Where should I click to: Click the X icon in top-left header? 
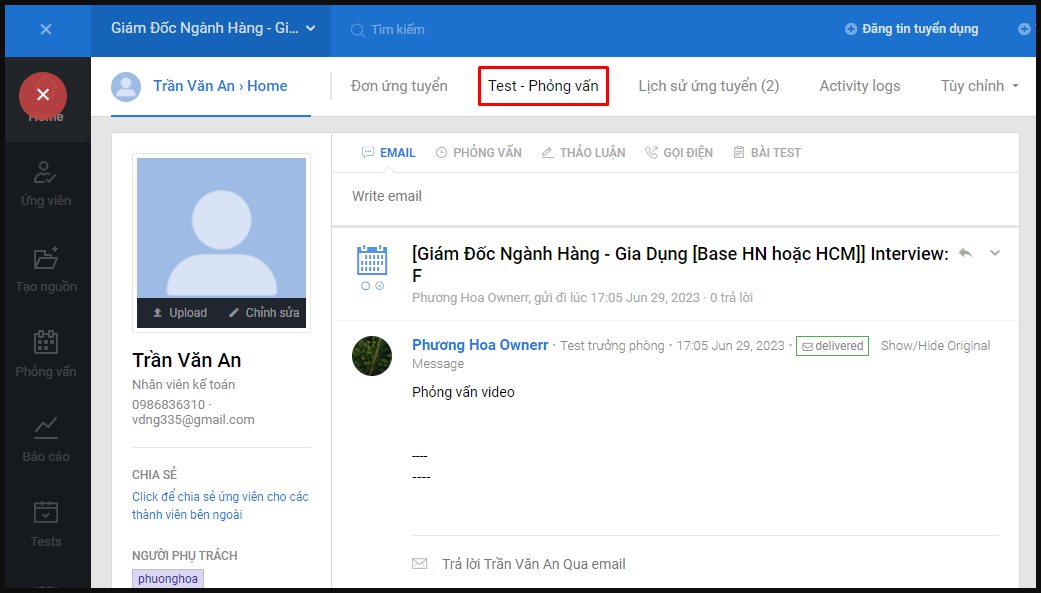tap(46, 29)
